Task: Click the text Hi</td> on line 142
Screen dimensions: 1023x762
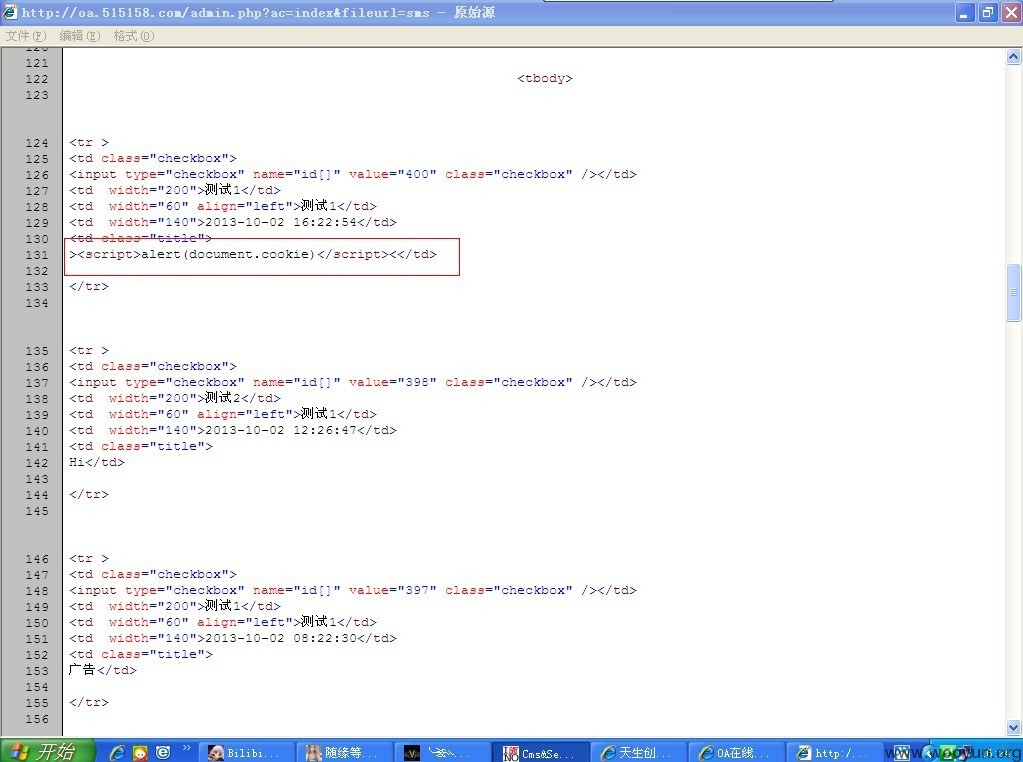Action: 97,463
